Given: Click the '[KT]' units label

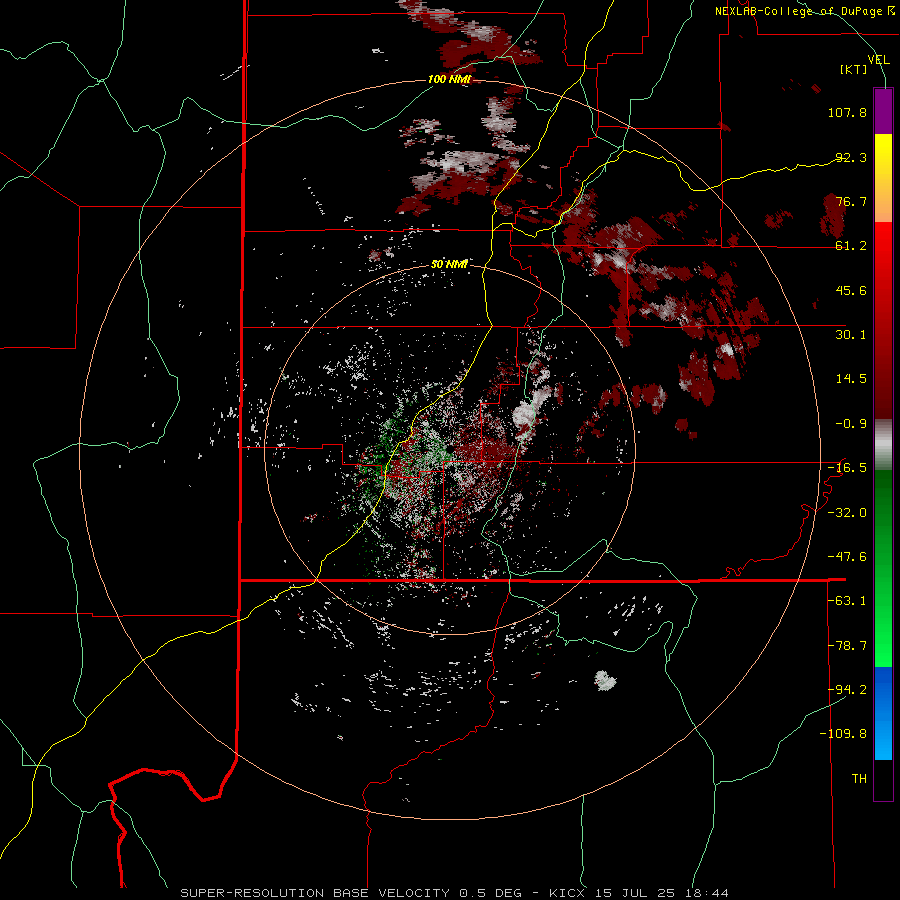Looking at the screenshot, I should pyautogui.click(x=854, y=69).
